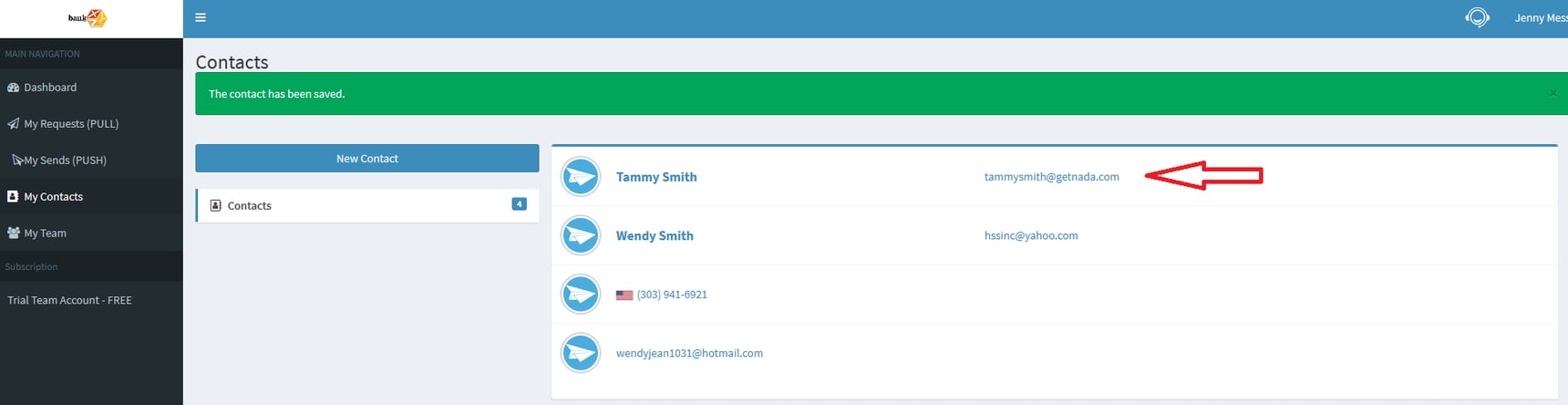Dismiss the contact saved alert
The image size is (1568, 405).
pyautogui.click(x=1553, y=93)
